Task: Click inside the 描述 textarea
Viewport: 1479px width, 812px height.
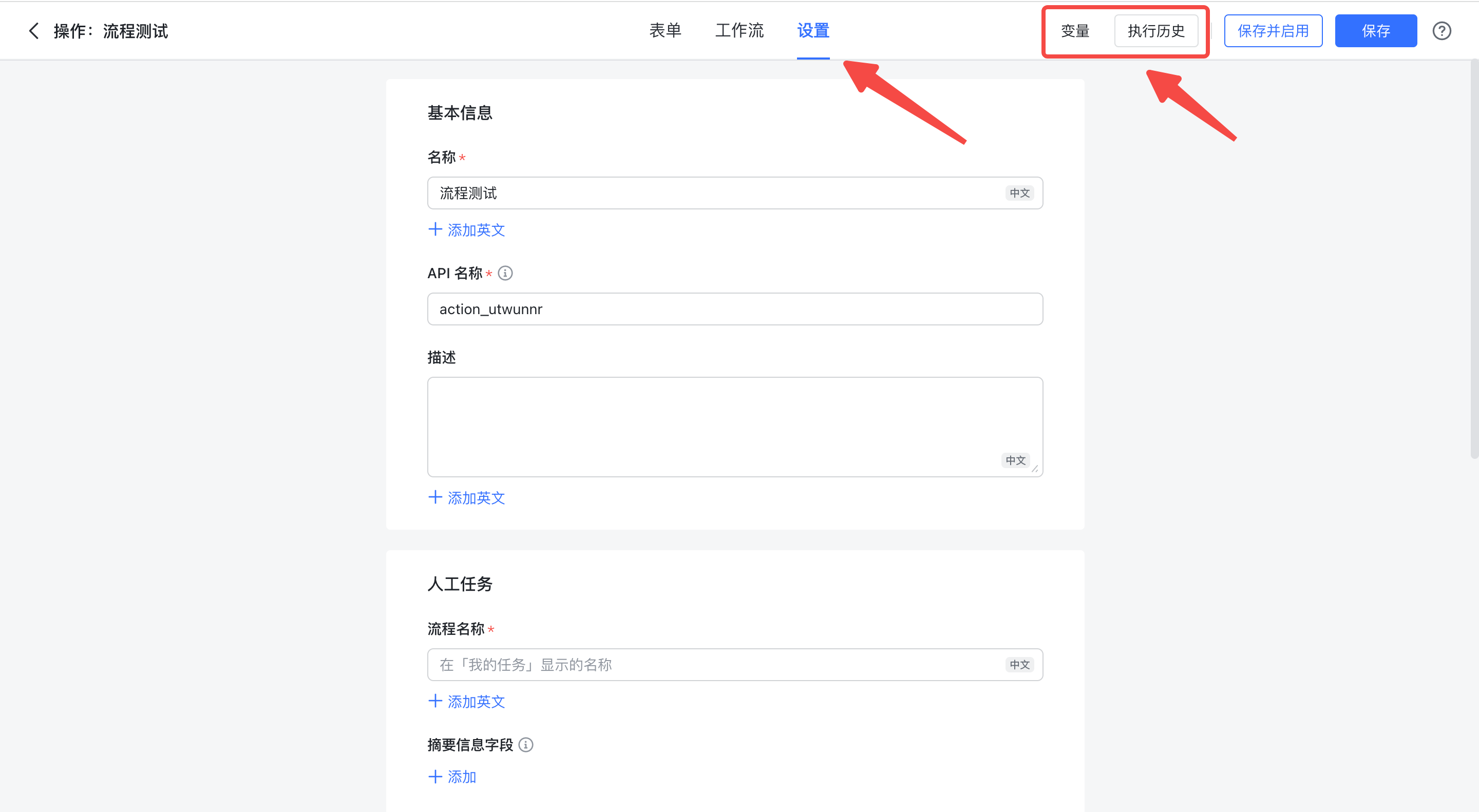Action: pos(735,427)
